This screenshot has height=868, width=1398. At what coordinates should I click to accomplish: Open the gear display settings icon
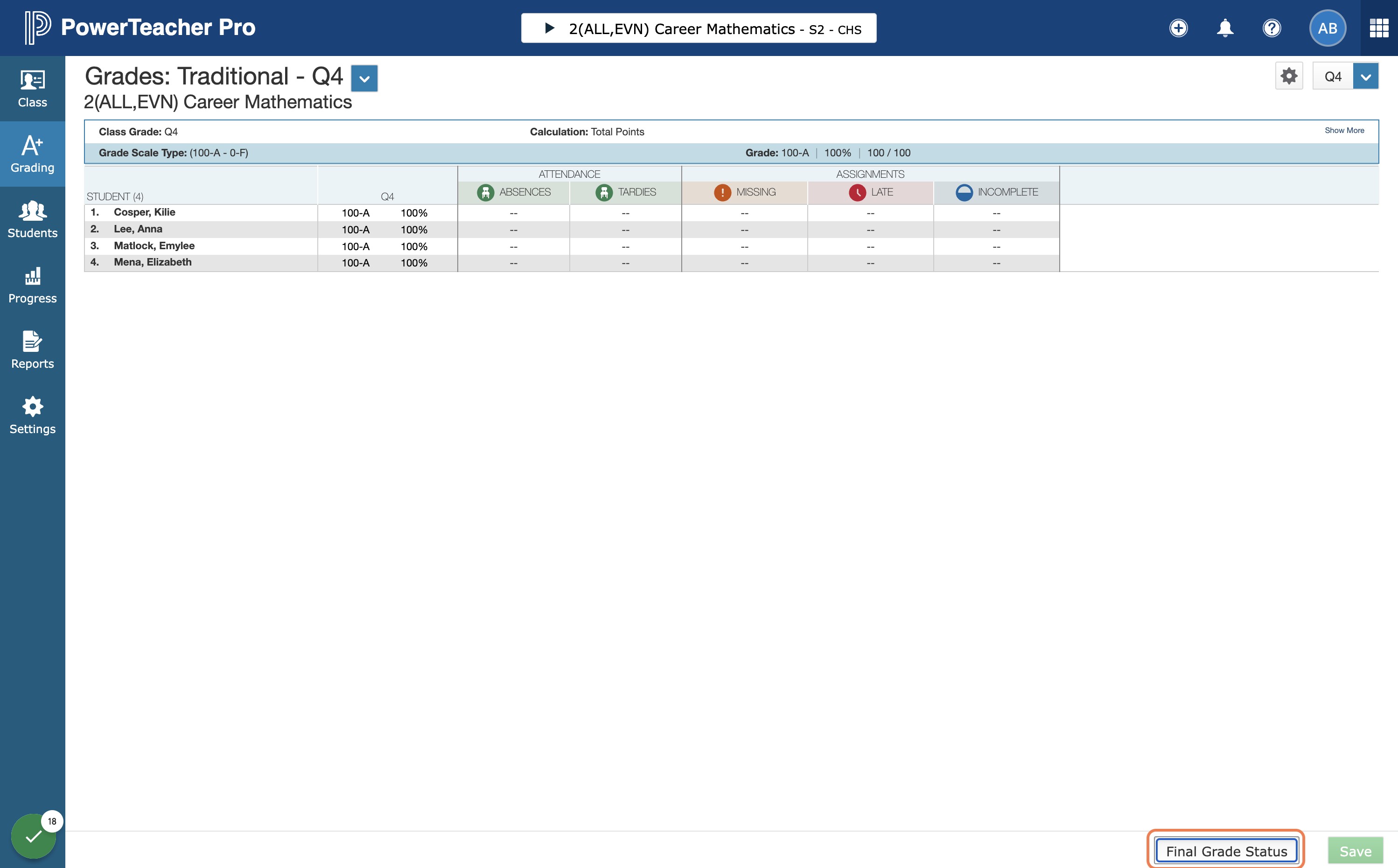pyautogui.click(x=1289, y=77)
